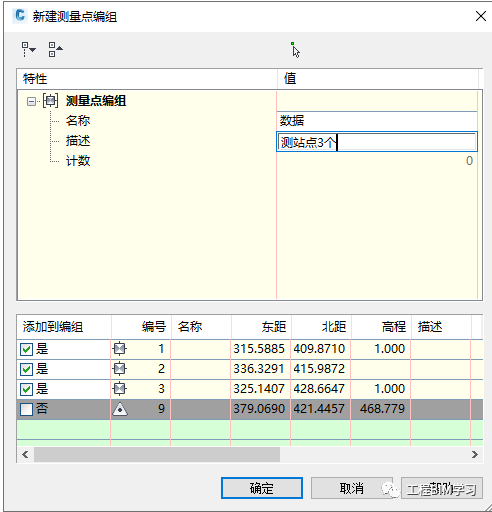Click the easting value 379.0690
Screen dimensions: 492x512
tap(259, 409)
